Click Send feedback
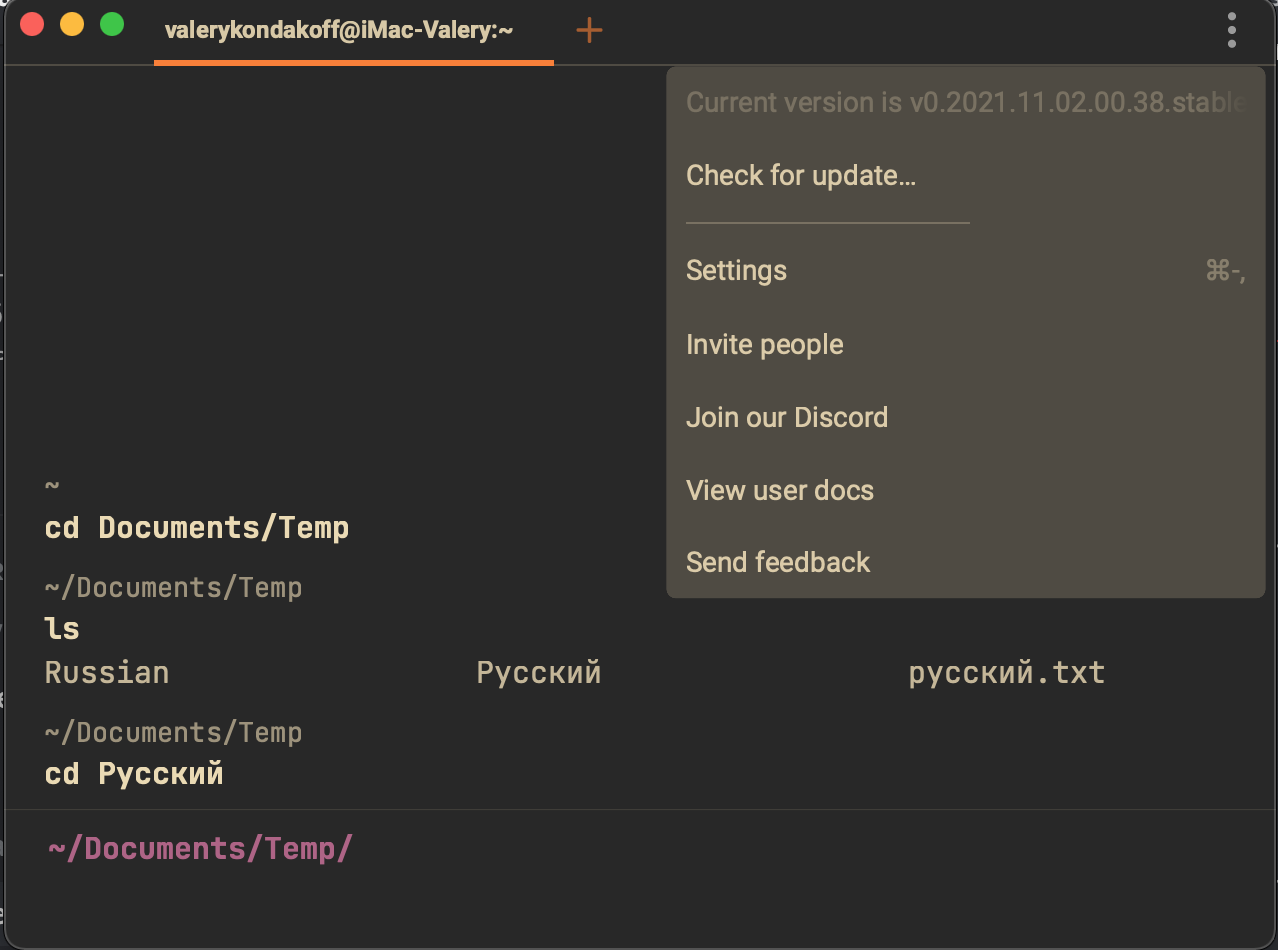Viewport: 1278px width, 950px height. click(x=778, y=562)
